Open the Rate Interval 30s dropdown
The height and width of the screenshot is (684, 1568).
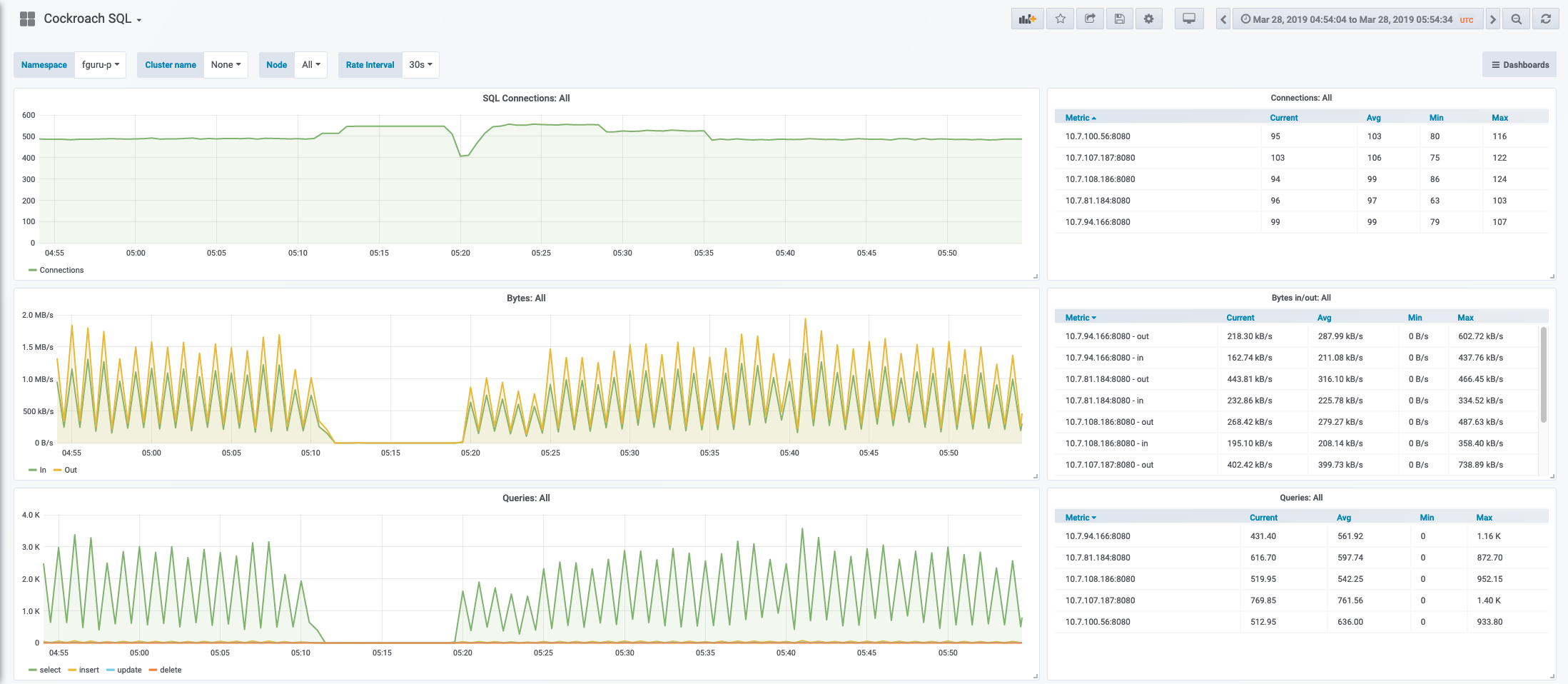point(420,65)
